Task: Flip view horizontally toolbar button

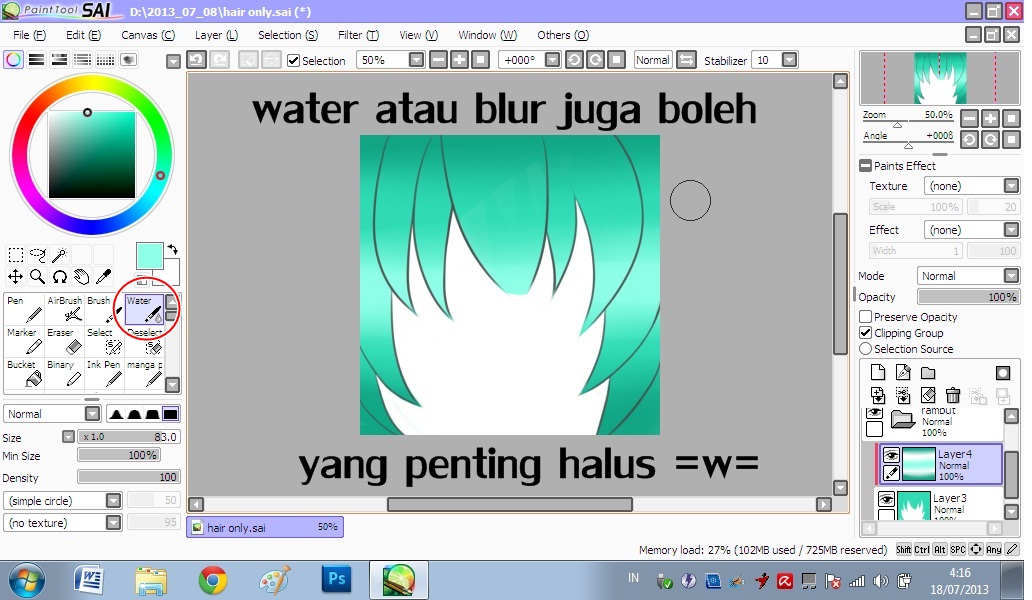Action: (x=686, y=60)
